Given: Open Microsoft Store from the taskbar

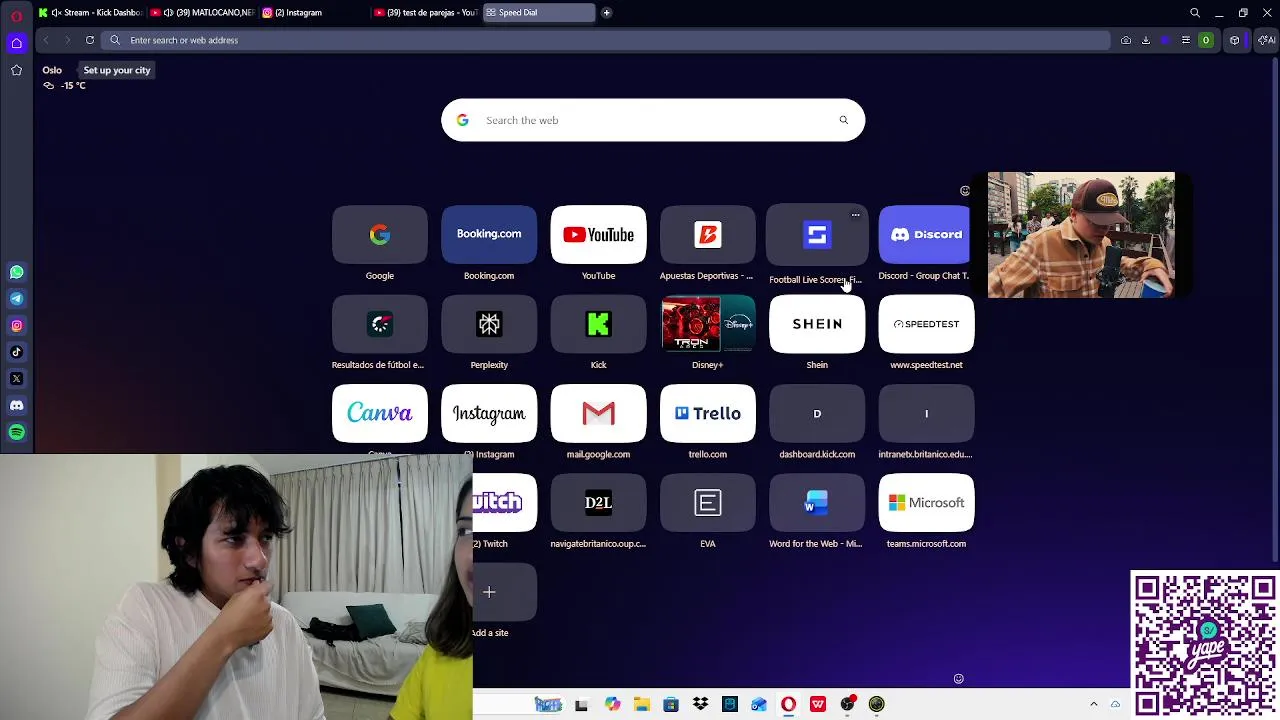Looking at the screenshot, I should 671,704.
